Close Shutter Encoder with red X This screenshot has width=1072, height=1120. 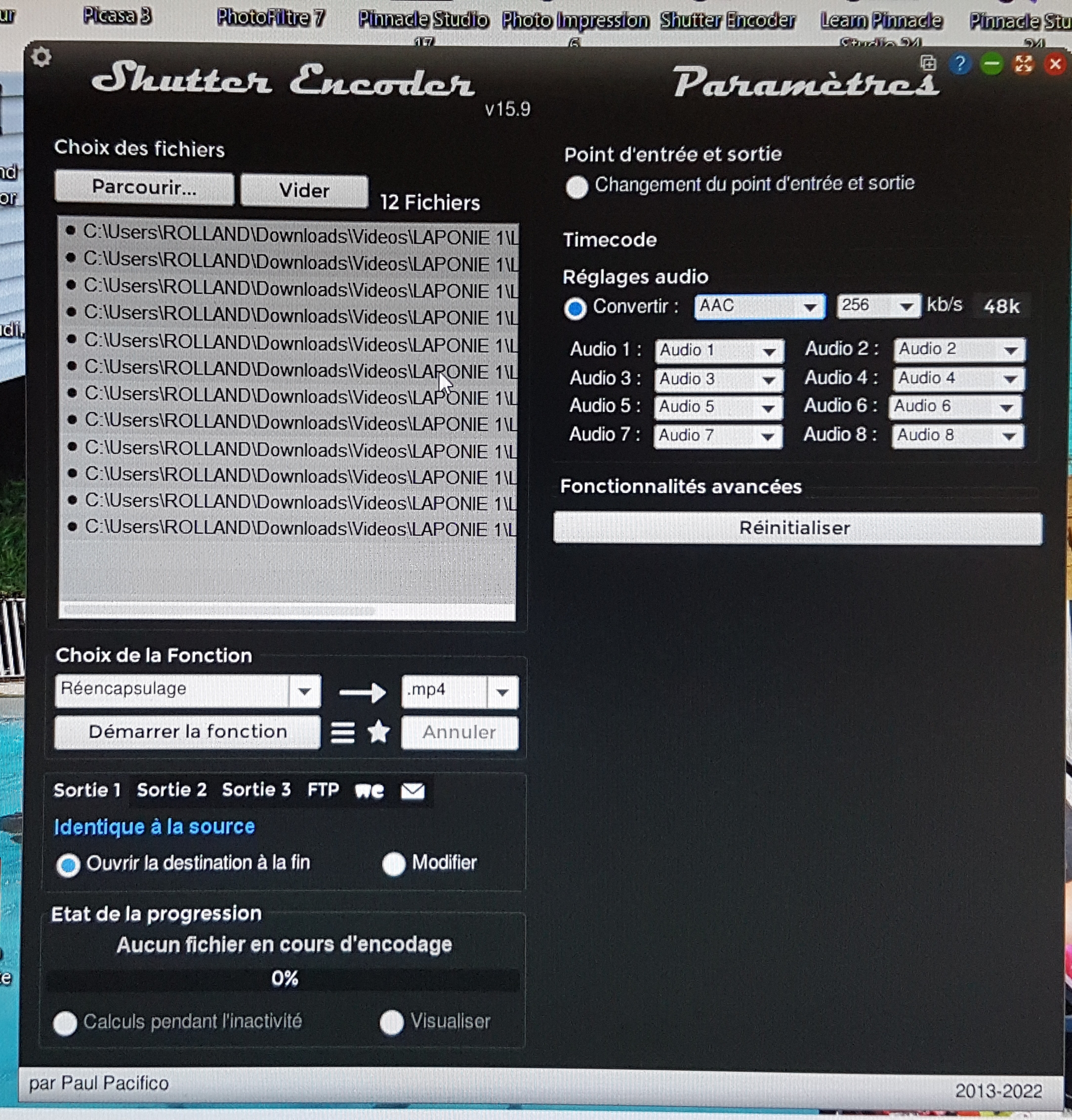tap(1055, 64)
